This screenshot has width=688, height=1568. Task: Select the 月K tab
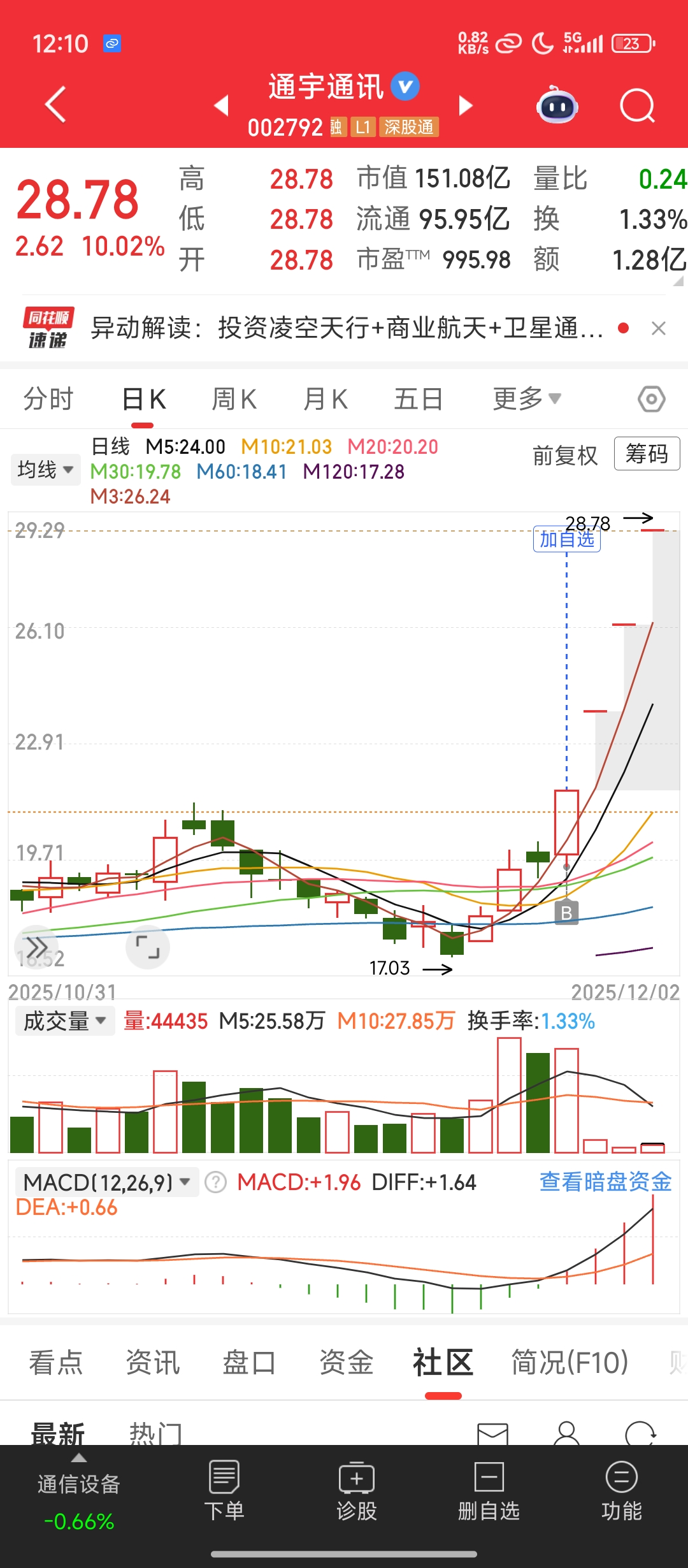tap(325, 400)
